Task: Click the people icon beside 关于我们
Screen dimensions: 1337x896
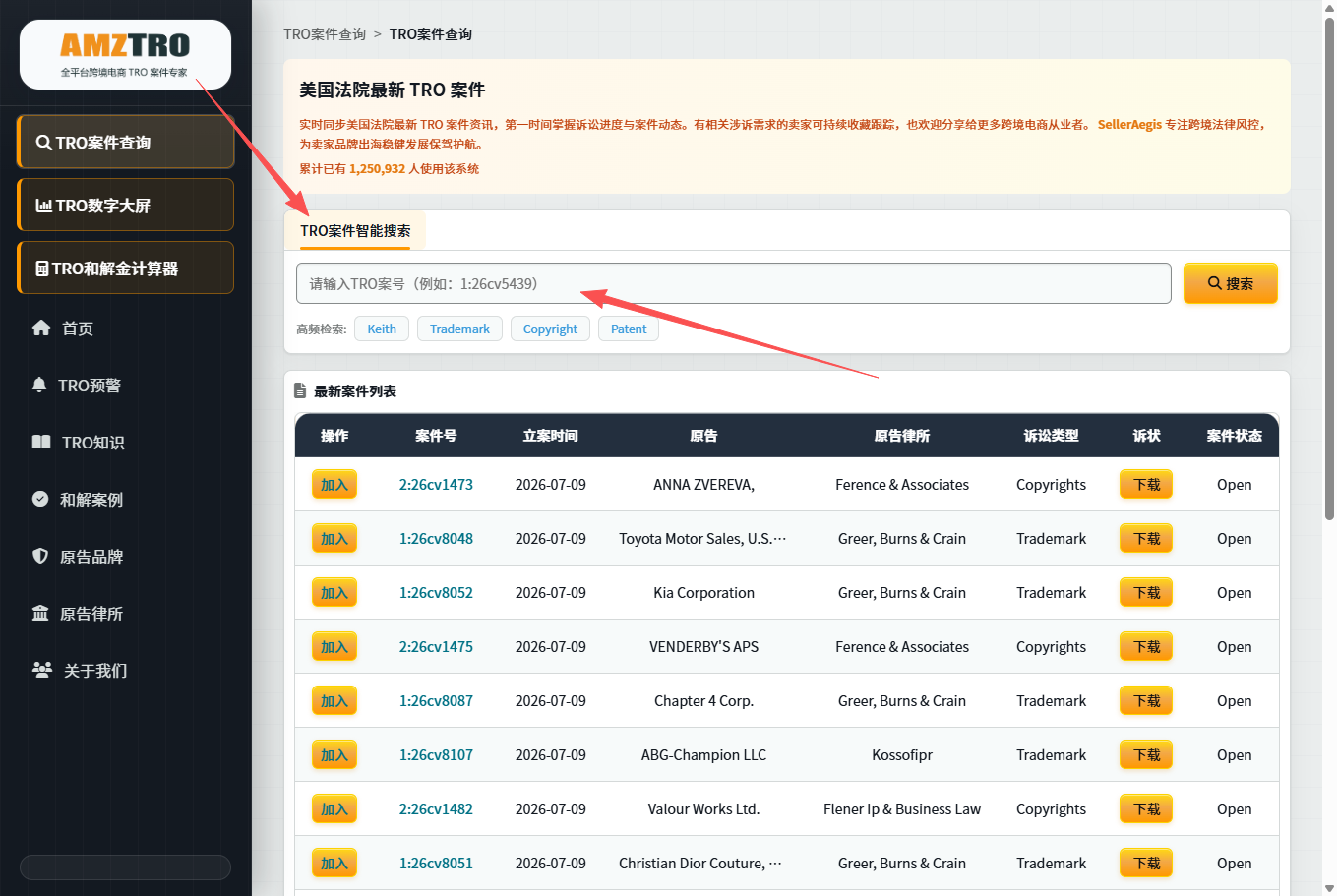Action: 42,670
